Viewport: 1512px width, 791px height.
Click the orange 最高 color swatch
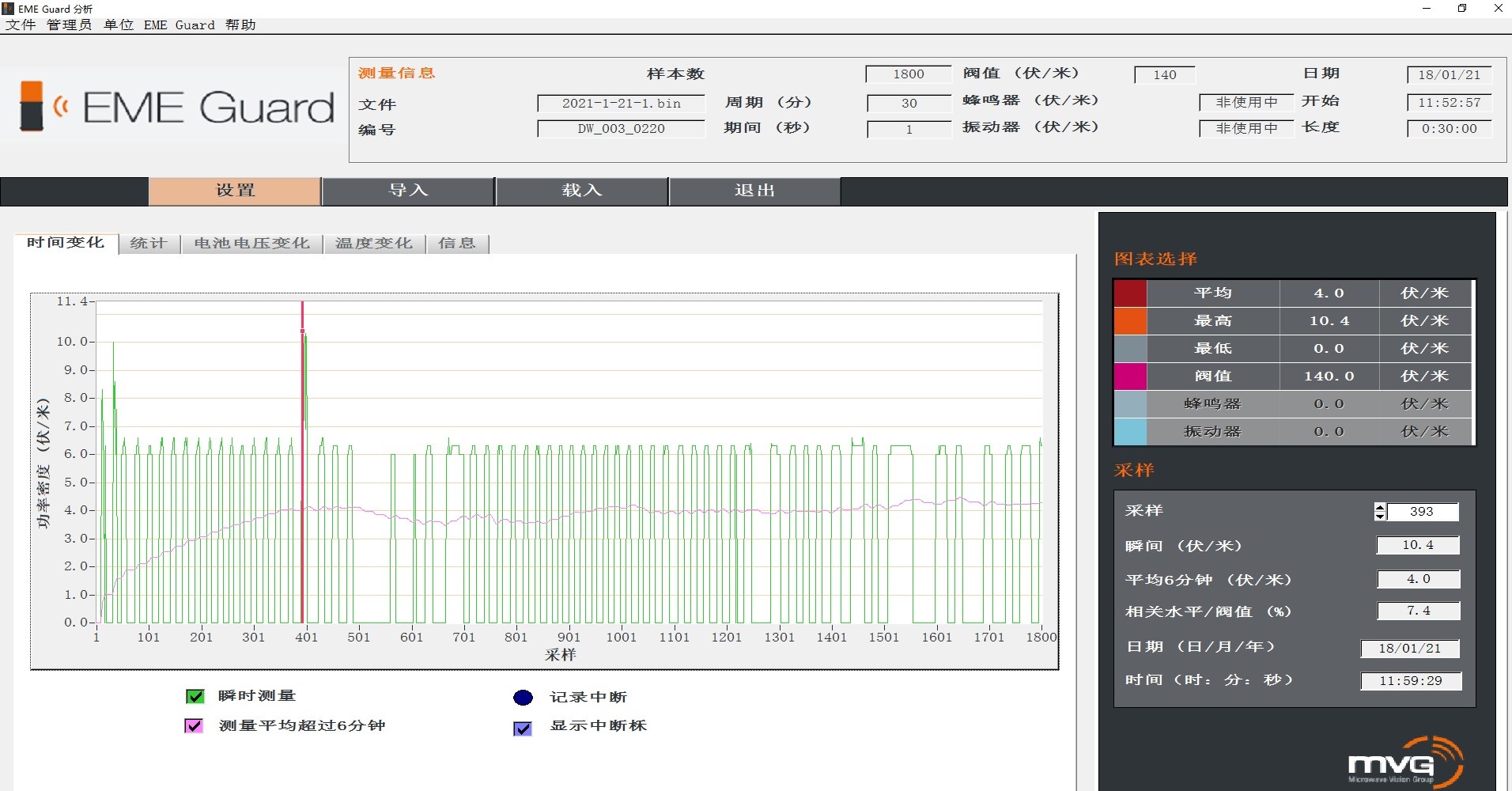click(1130, 321)
